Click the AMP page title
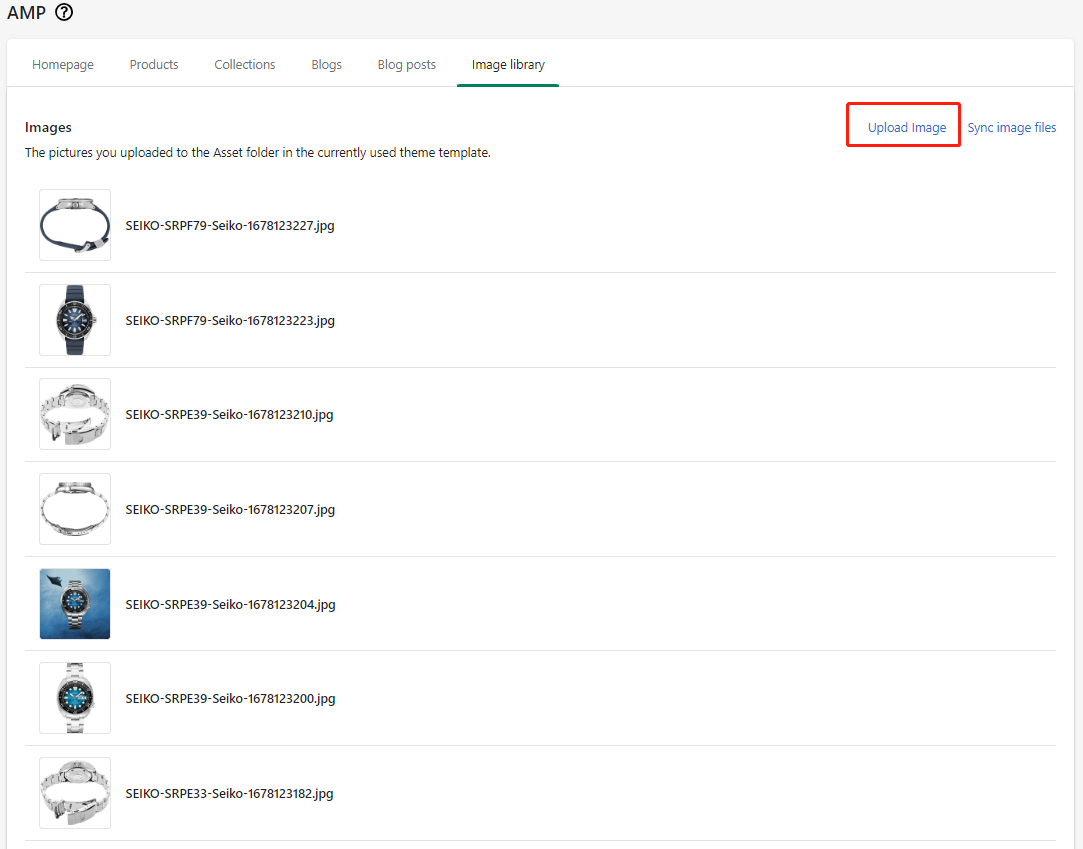Viewport: 1083px width, 849px height. coord(26,12)
